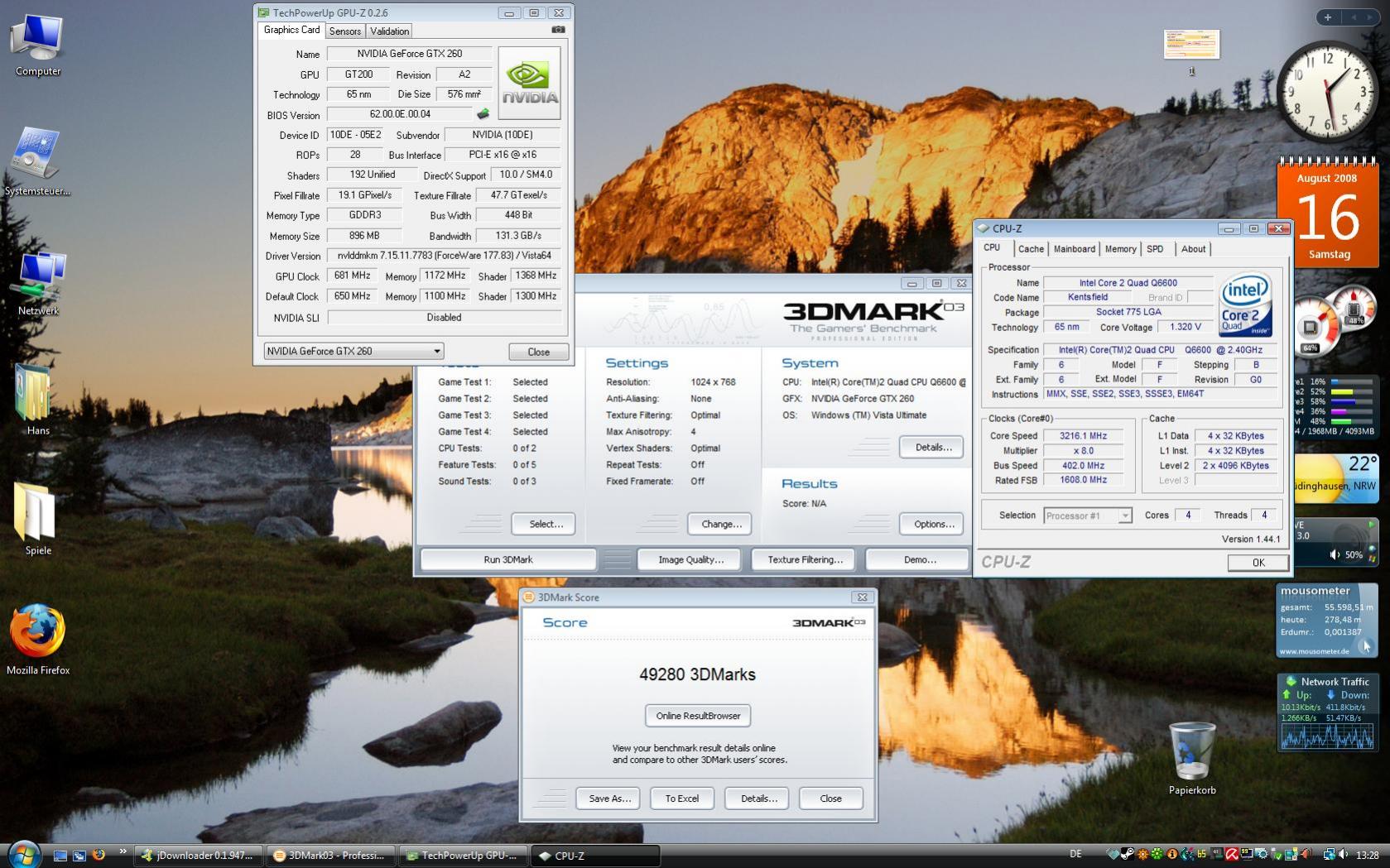
Task: Open the Texture Filtering... dialog
Action: (805, 559)
